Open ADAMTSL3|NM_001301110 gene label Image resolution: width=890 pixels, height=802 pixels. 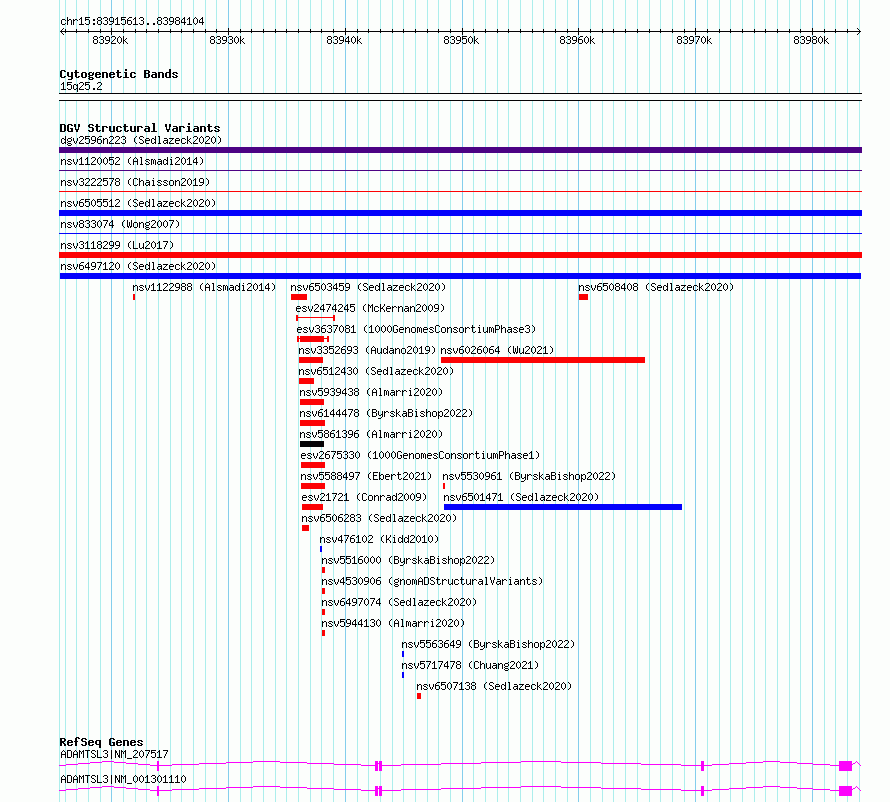tap(123, 779)
